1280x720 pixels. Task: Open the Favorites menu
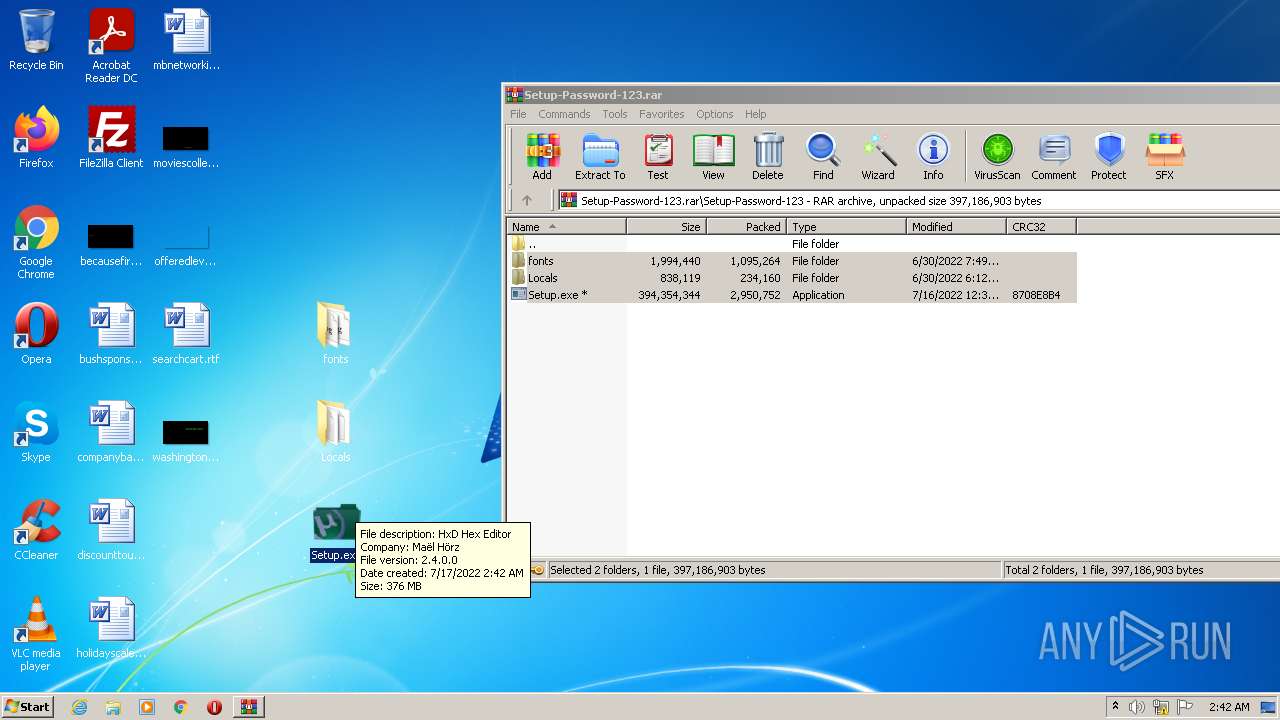[x=662, y=114]
